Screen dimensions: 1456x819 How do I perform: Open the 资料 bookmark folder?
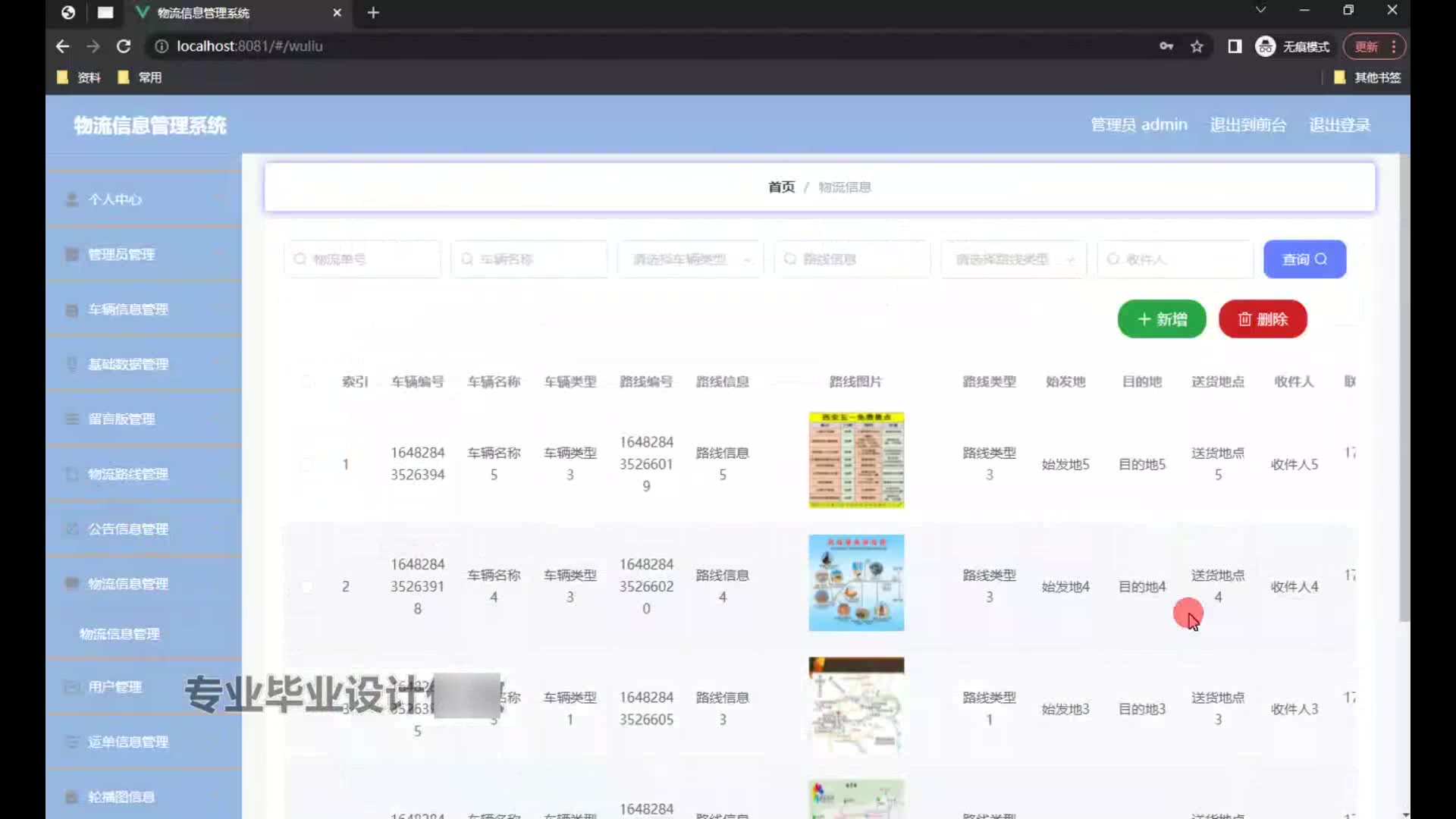[79, 77]
